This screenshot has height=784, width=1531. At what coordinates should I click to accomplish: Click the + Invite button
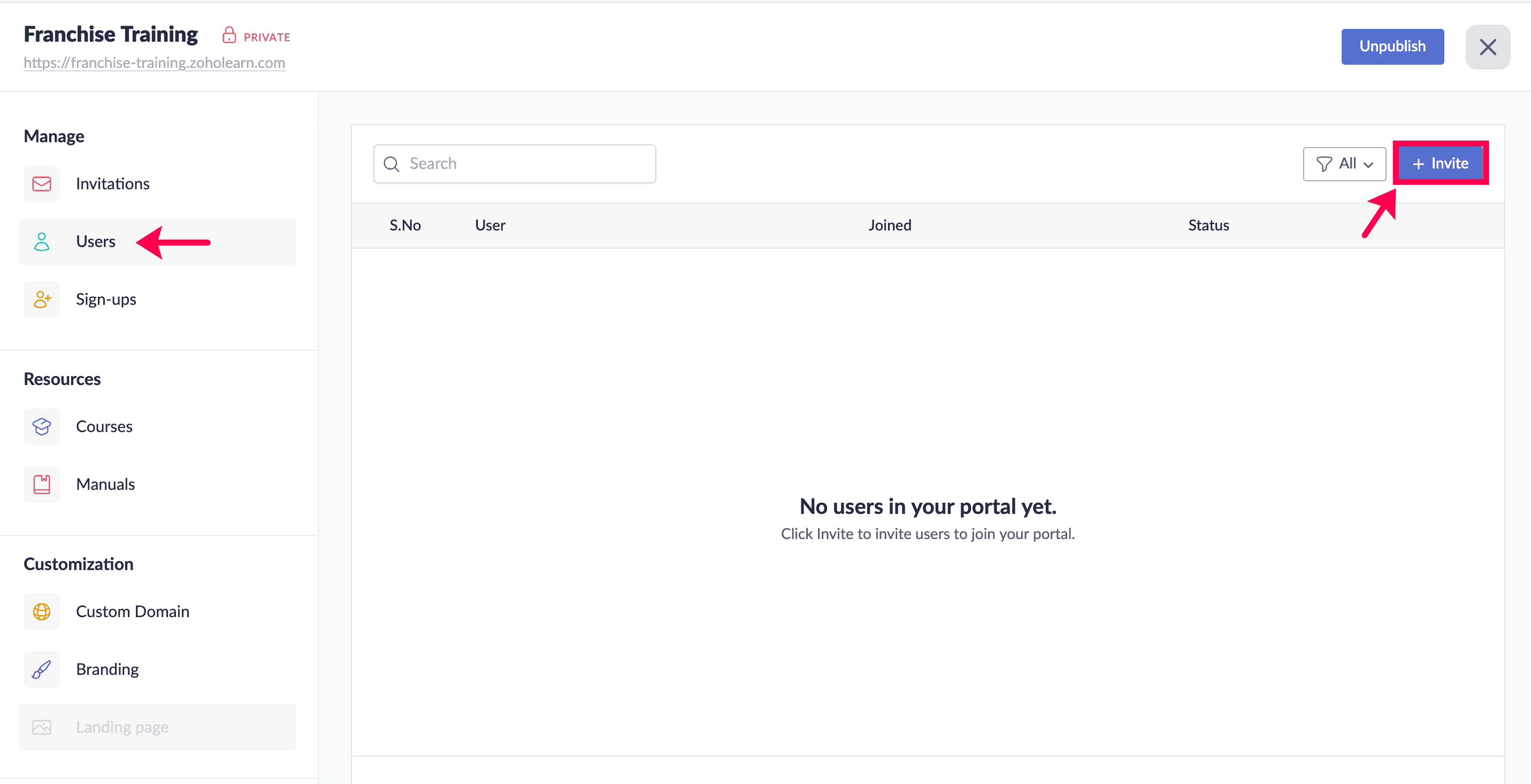pyautogui.click(x=1441, y=163)
